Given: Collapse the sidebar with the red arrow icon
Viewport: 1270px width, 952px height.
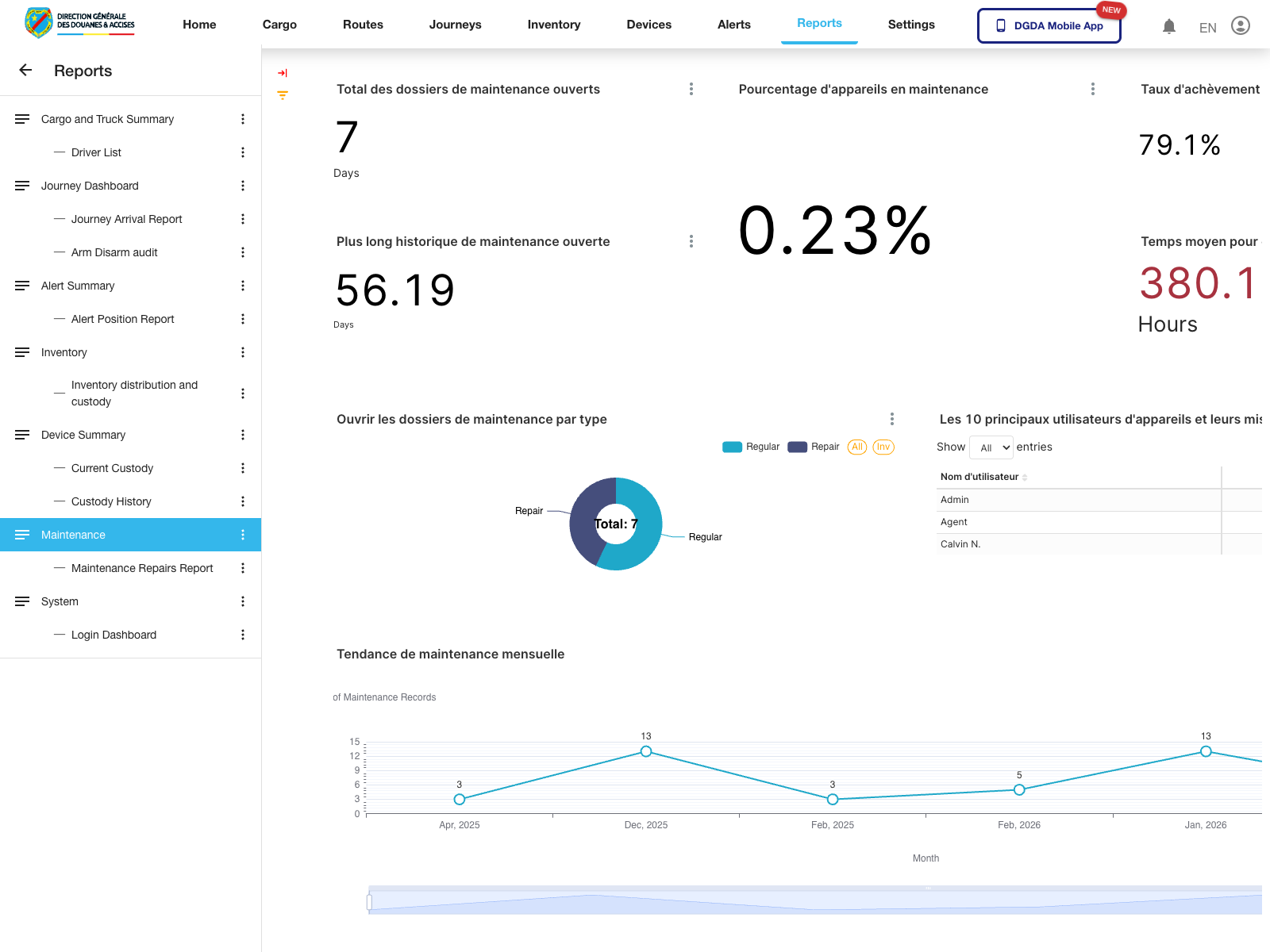Looking at the screenshot, I should [283, 73].
